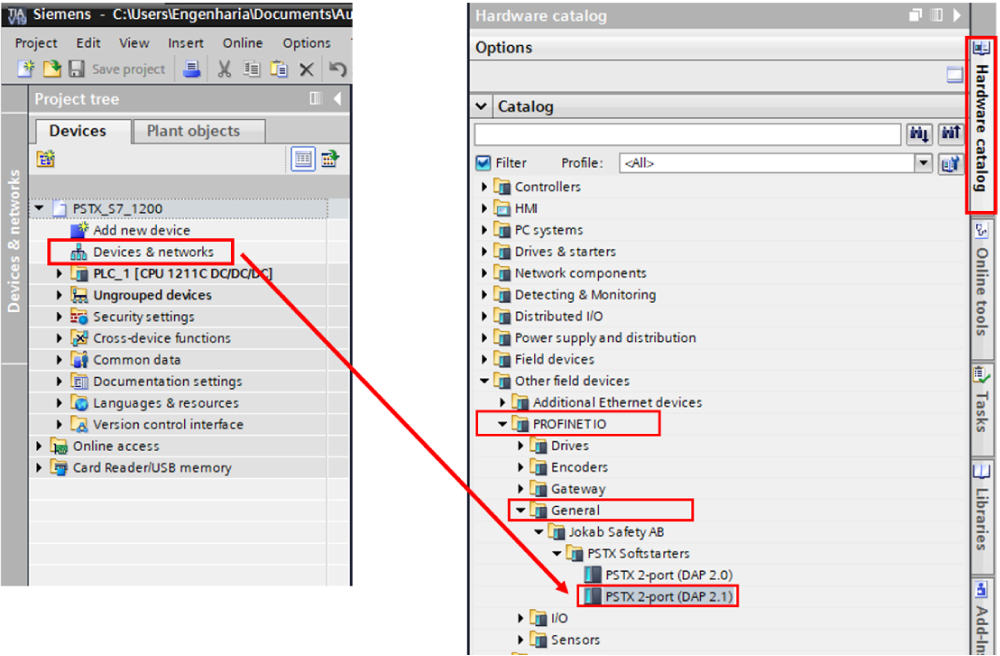Open the Options menu

[x=307, y=43]
